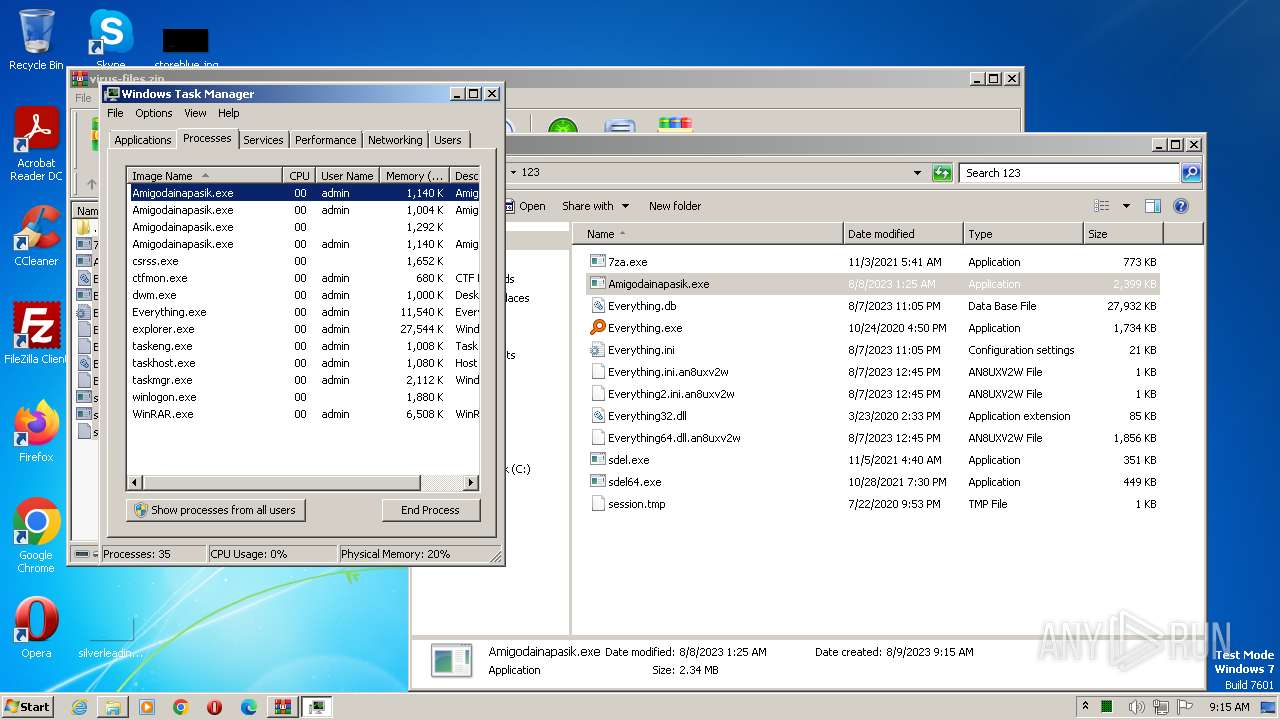
Task: Refresh the Explorer address bar
Action: pyautogui.click(x=942, y=173)
